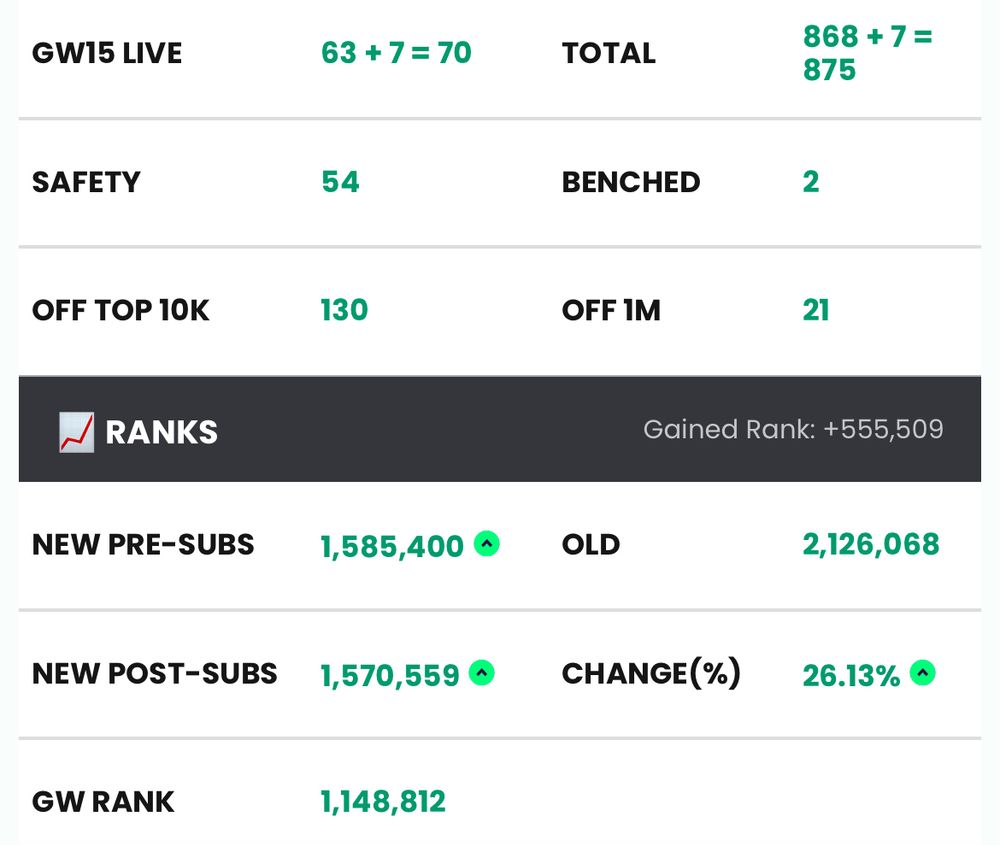Screen dimensions: 1000x845
Task: Select the OLD rank value 2,126,068
Action: [x=871, y=545]
